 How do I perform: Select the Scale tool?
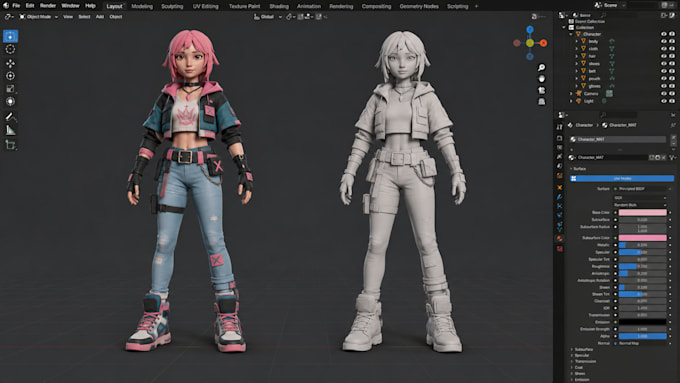[x=10, y=89]
